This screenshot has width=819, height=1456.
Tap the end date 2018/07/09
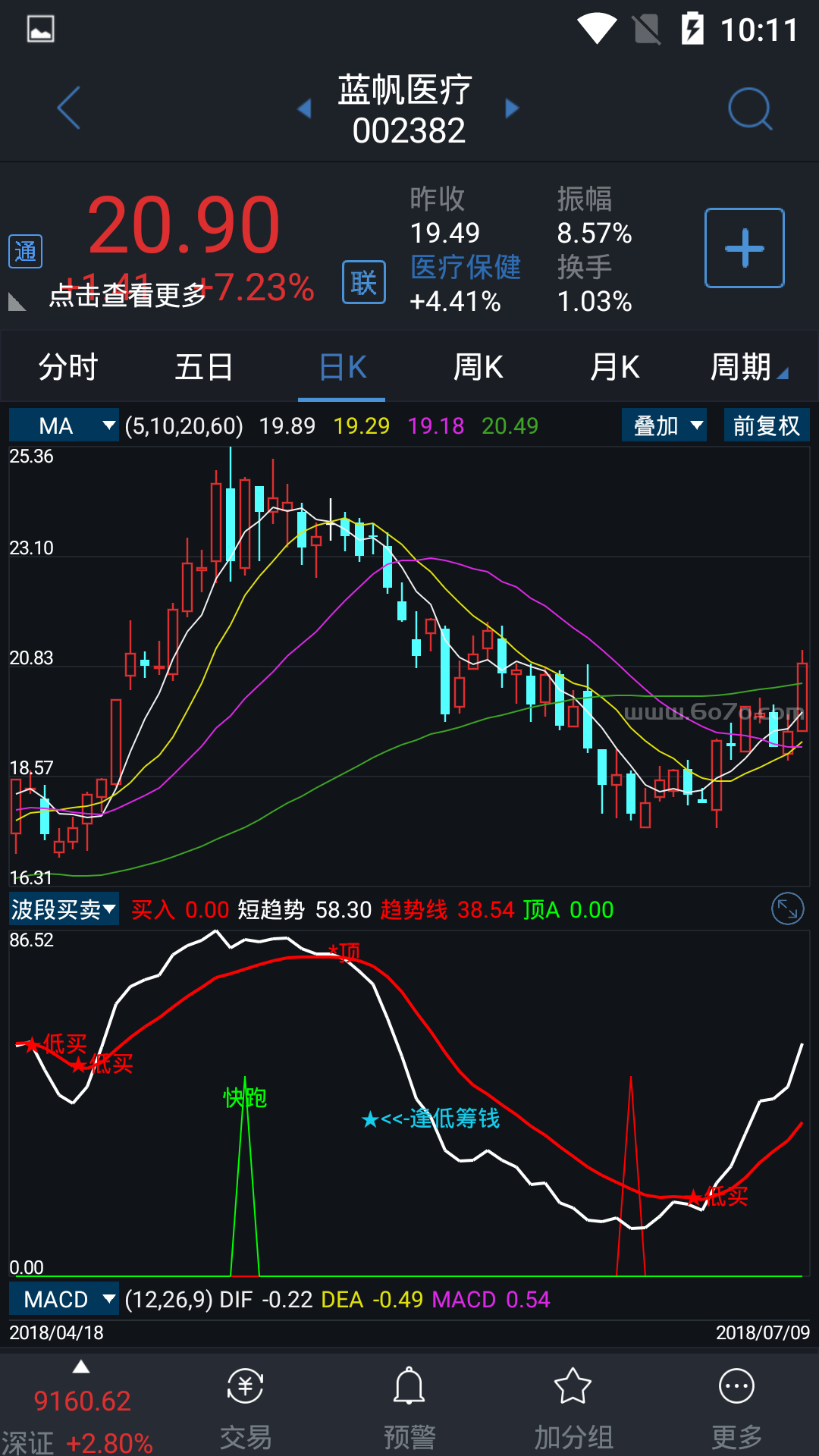coord(763,1332)
